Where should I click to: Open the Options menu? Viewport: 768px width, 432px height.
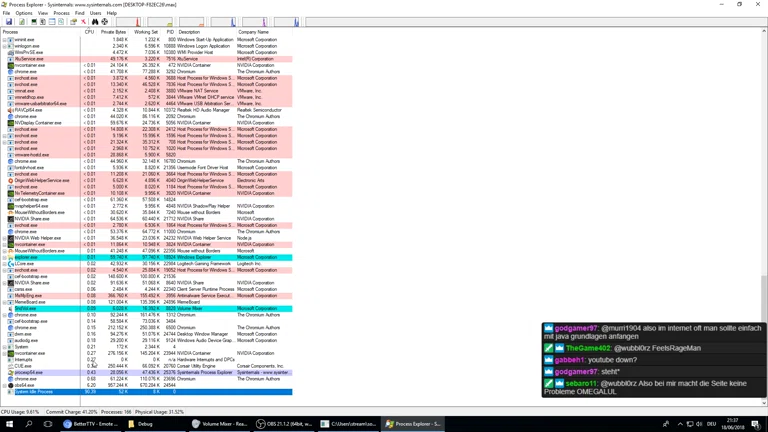(24, 13)
